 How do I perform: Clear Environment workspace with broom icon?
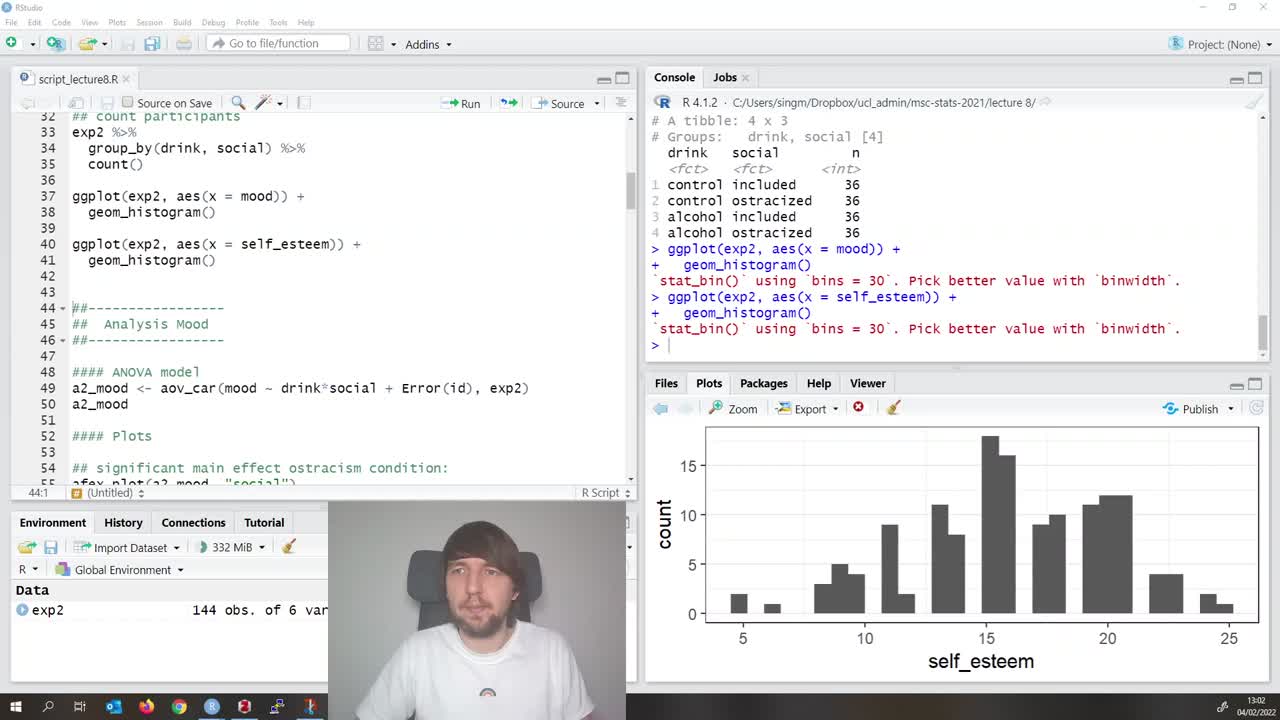[290, 547]
